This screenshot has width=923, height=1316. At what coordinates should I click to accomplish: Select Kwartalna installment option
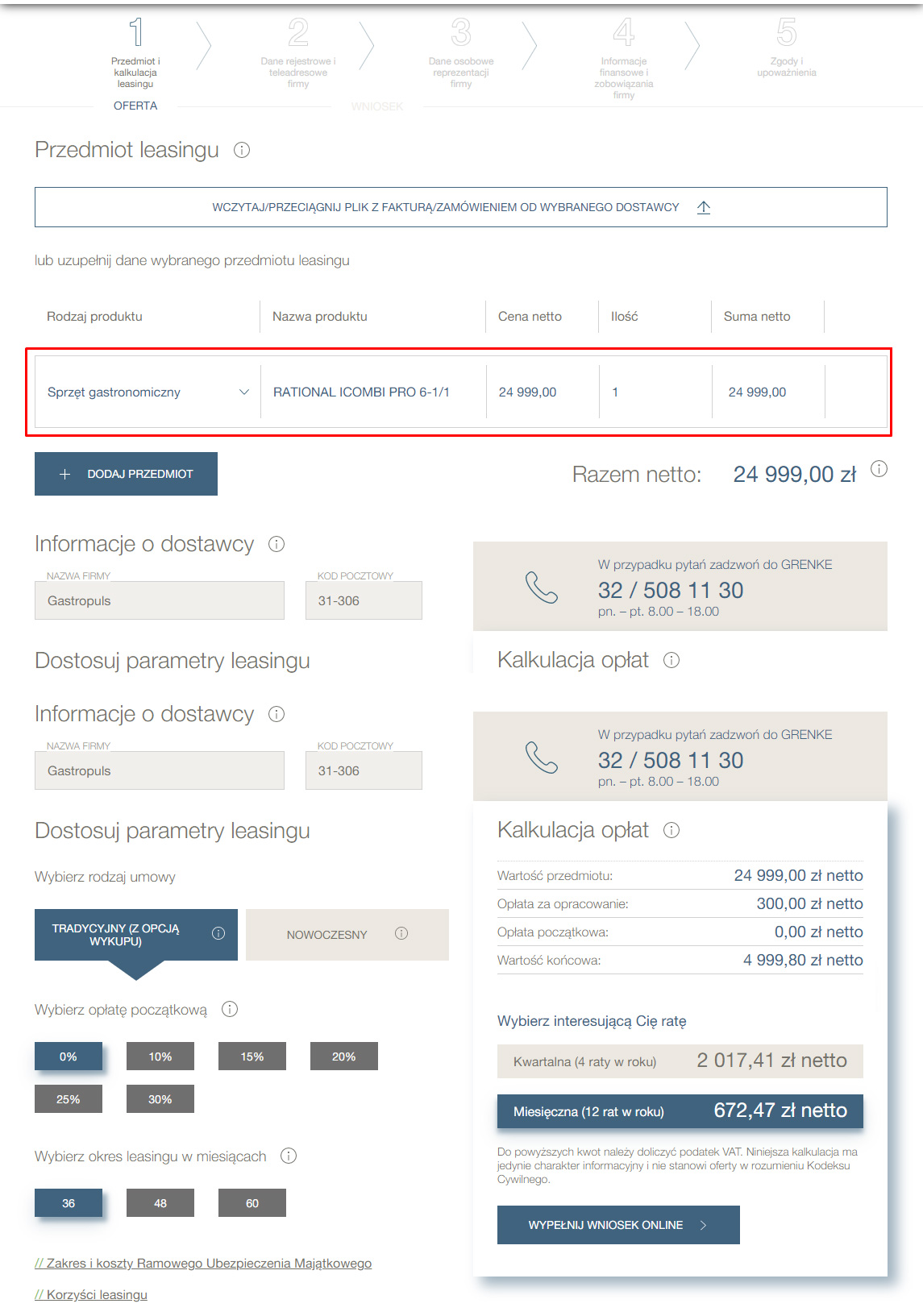(x=680, y=1061)
